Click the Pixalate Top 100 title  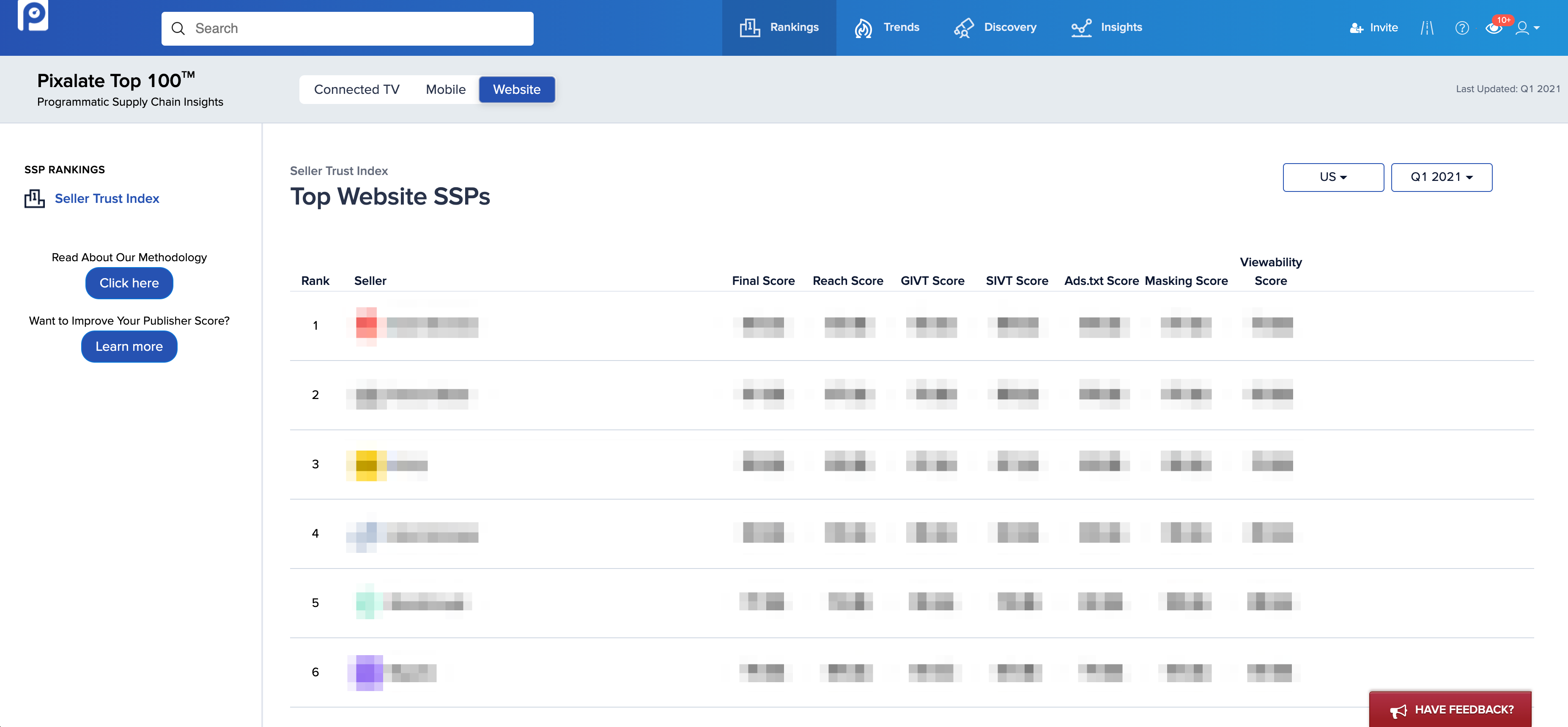click(115, 80)
